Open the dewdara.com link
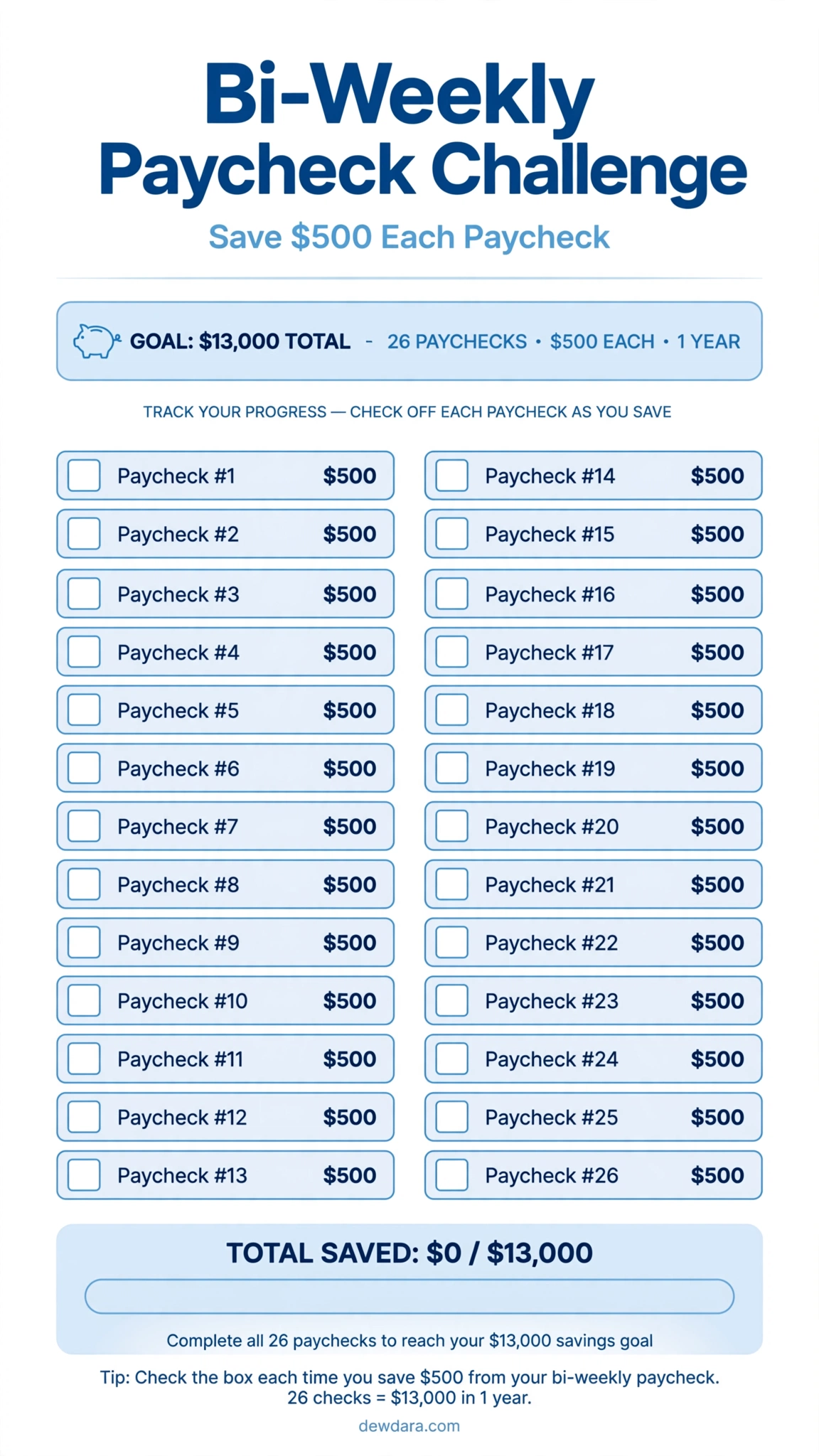The image size is (819, 1456). point(409,1426)
